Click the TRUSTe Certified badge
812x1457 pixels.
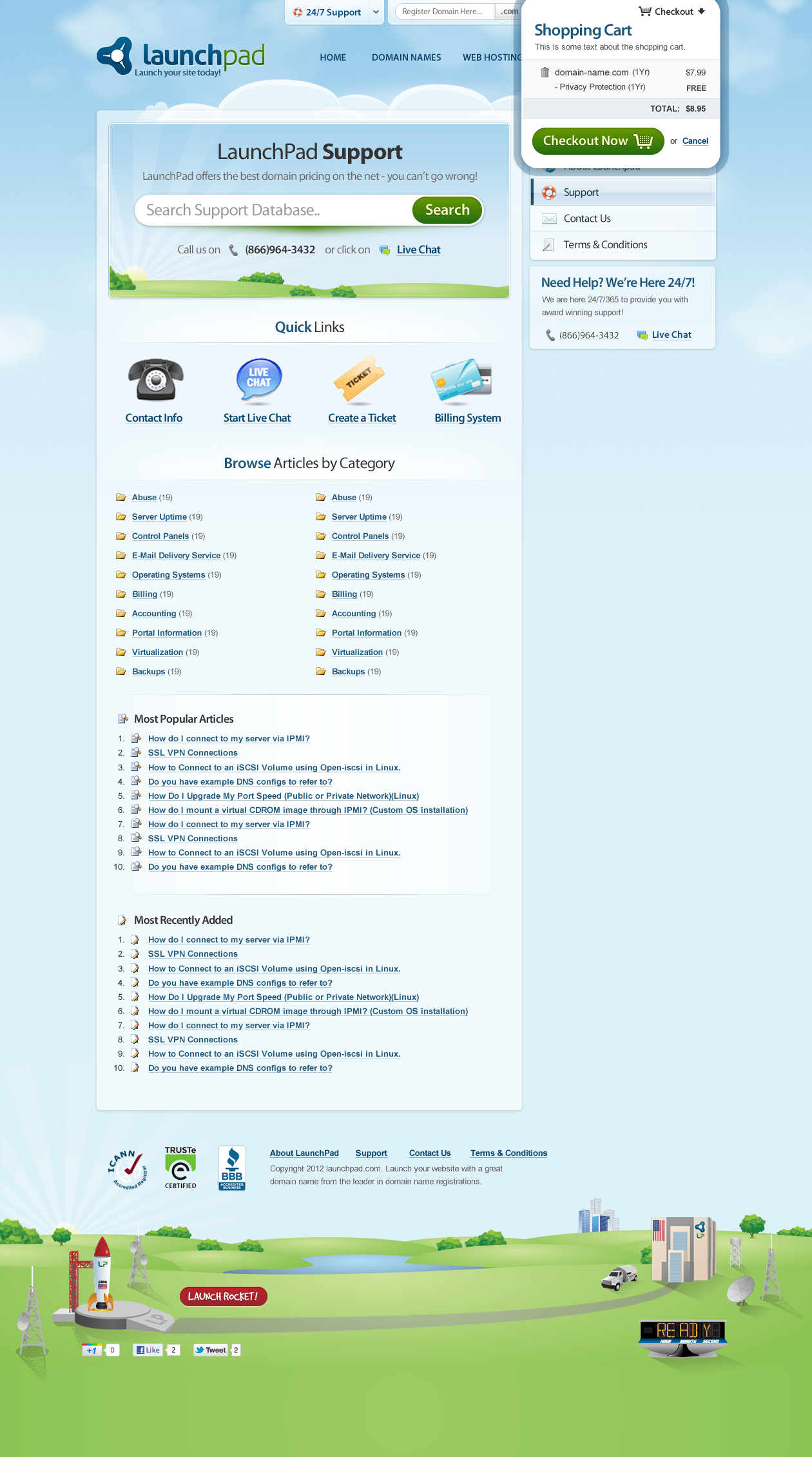(180, 1168)
